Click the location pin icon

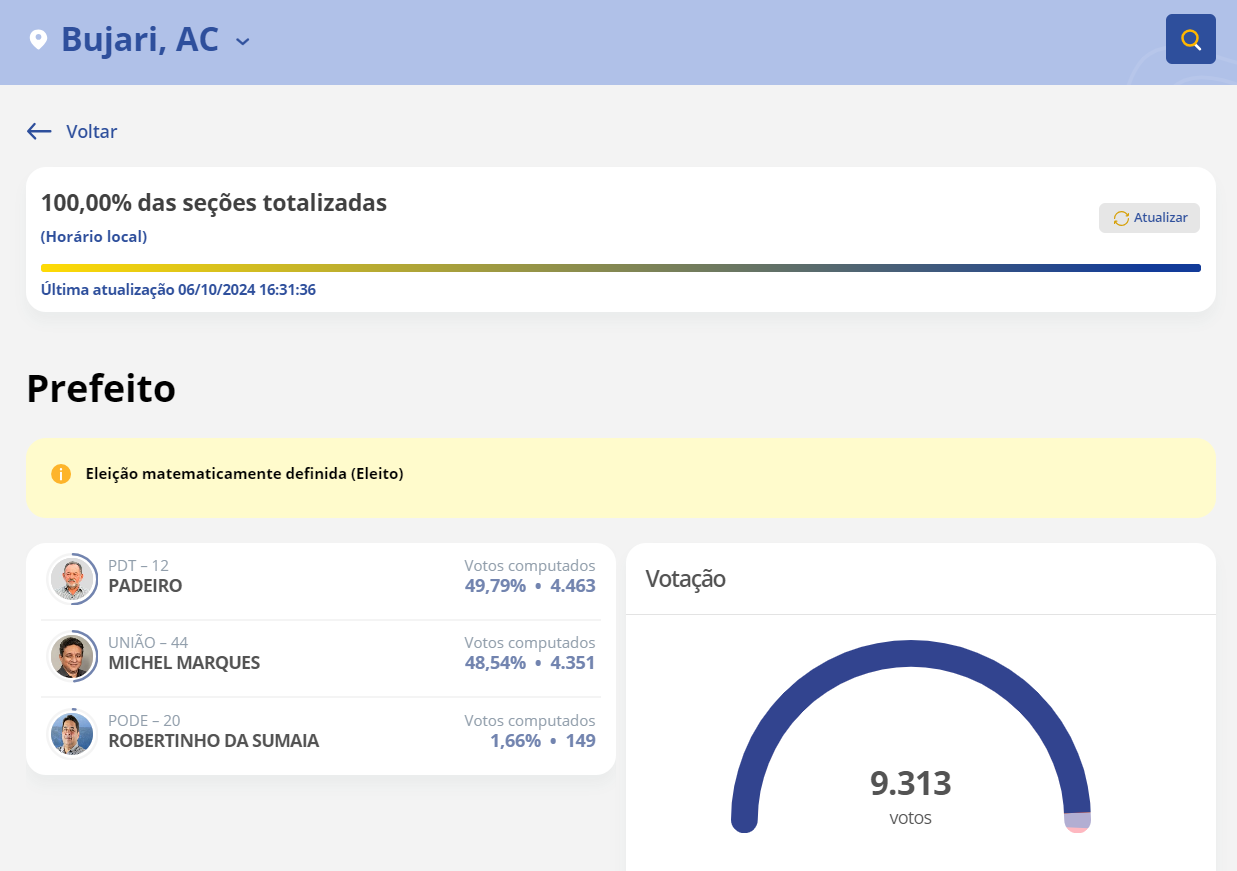38,40
